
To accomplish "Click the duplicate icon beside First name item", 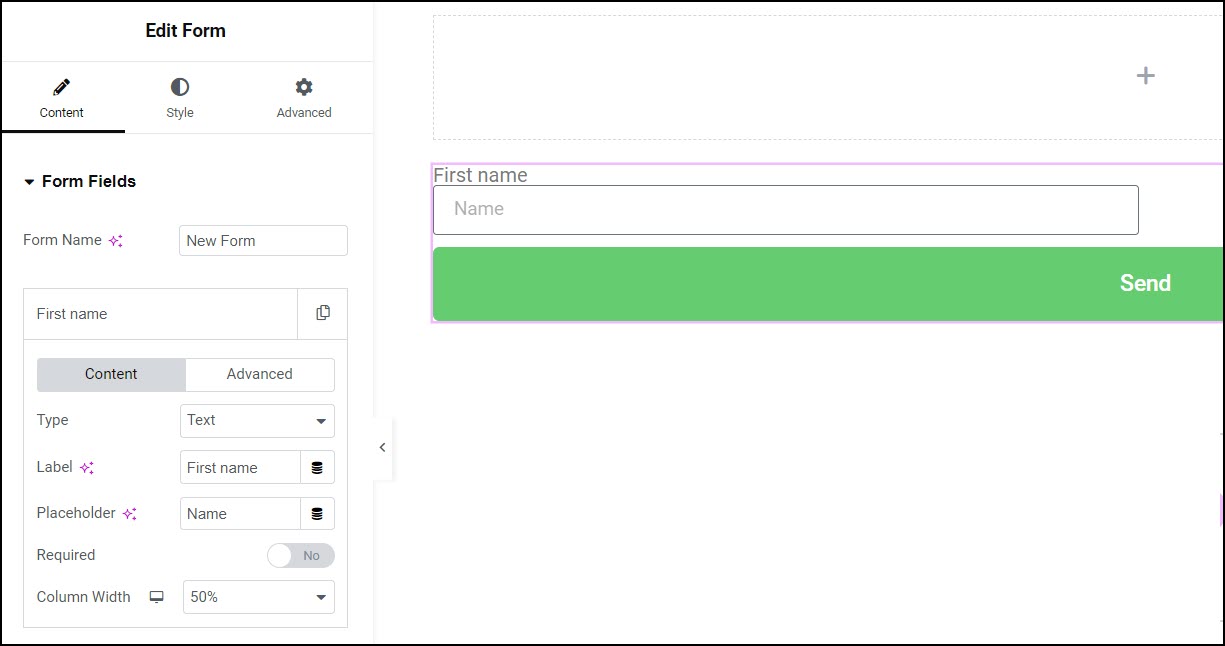I will click(x=323, y=313).
